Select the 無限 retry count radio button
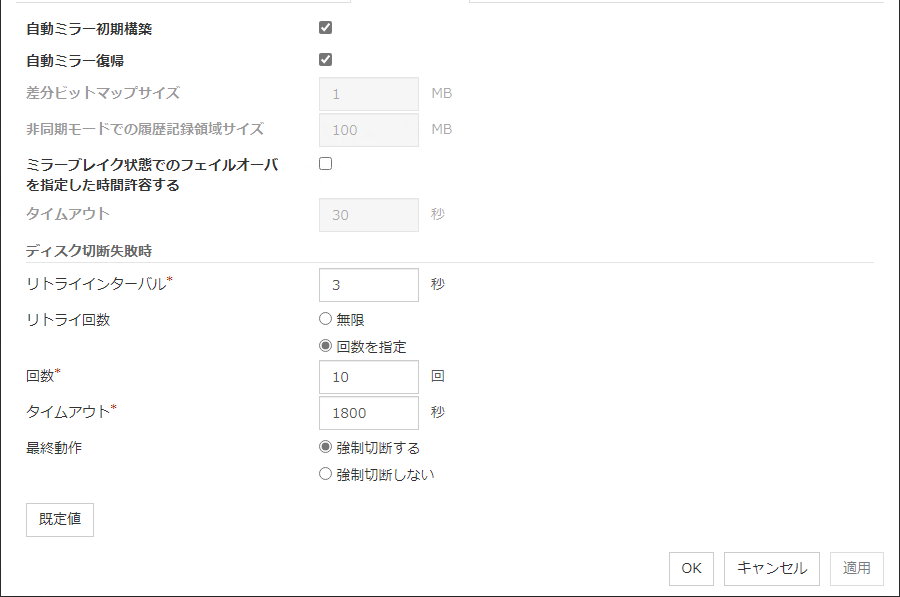900x597 pixels. [325, 319]
